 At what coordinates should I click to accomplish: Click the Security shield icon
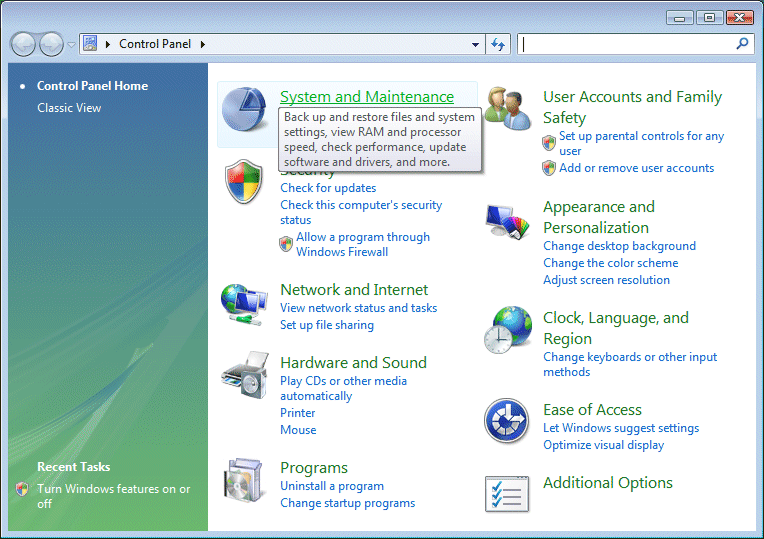(244, 183)
